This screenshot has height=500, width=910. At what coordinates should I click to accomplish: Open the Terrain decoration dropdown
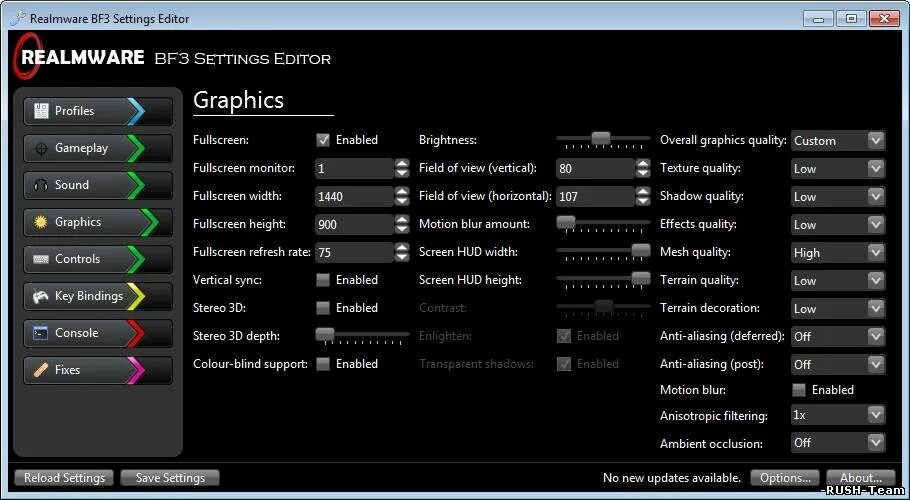pyautogui.click(x=838, y=309)
